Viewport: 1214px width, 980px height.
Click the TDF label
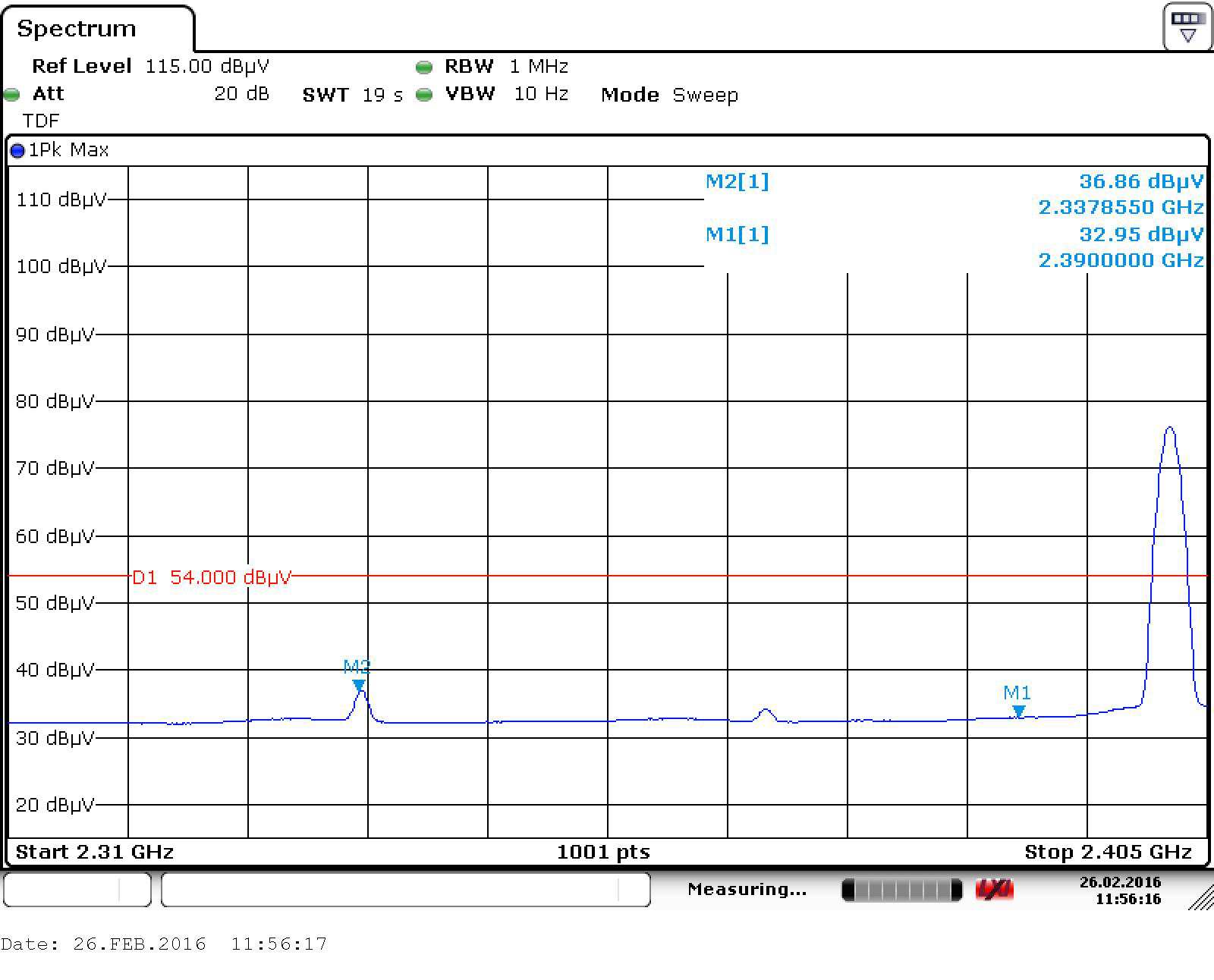coord(41,121)
